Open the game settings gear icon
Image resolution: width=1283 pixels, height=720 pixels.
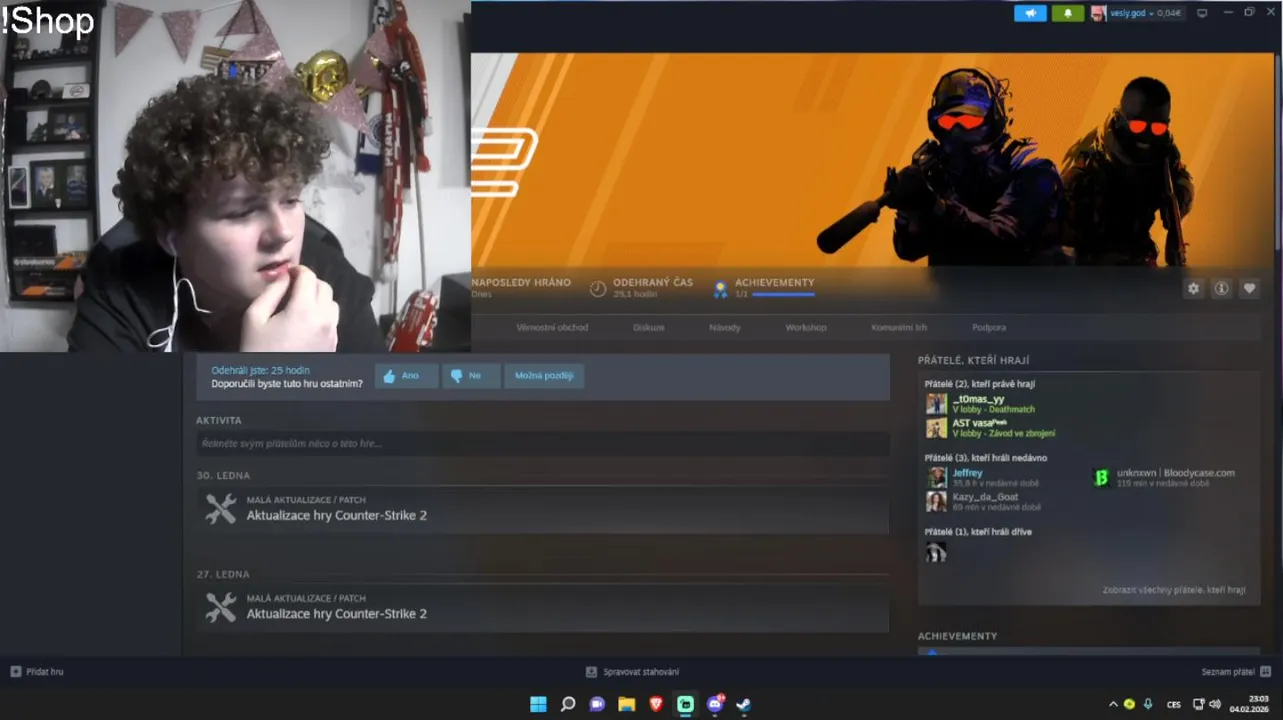pos(1193,288)
